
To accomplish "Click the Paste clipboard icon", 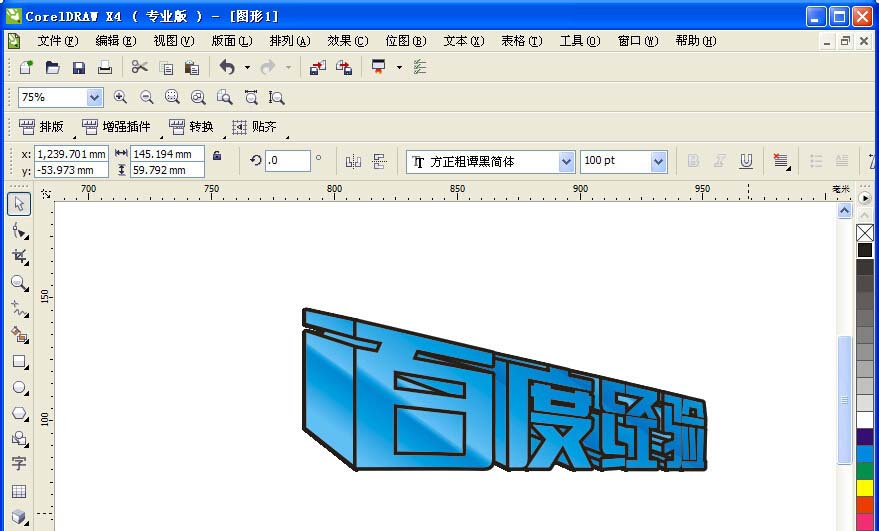I will point(192,68).
